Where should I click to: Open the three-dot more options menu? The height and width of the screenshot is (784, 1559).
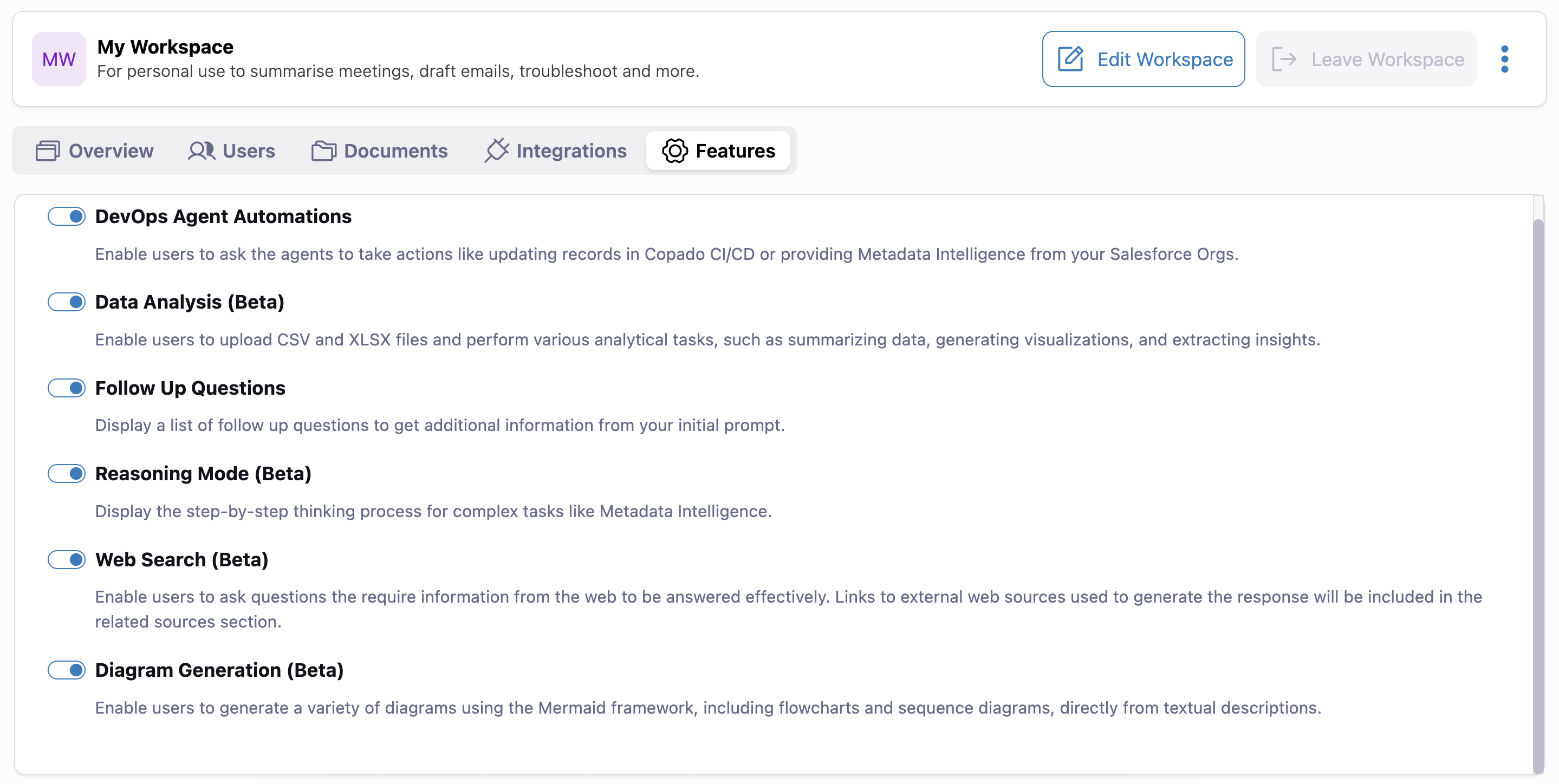pyautogui.click(x=1504, y=59)
